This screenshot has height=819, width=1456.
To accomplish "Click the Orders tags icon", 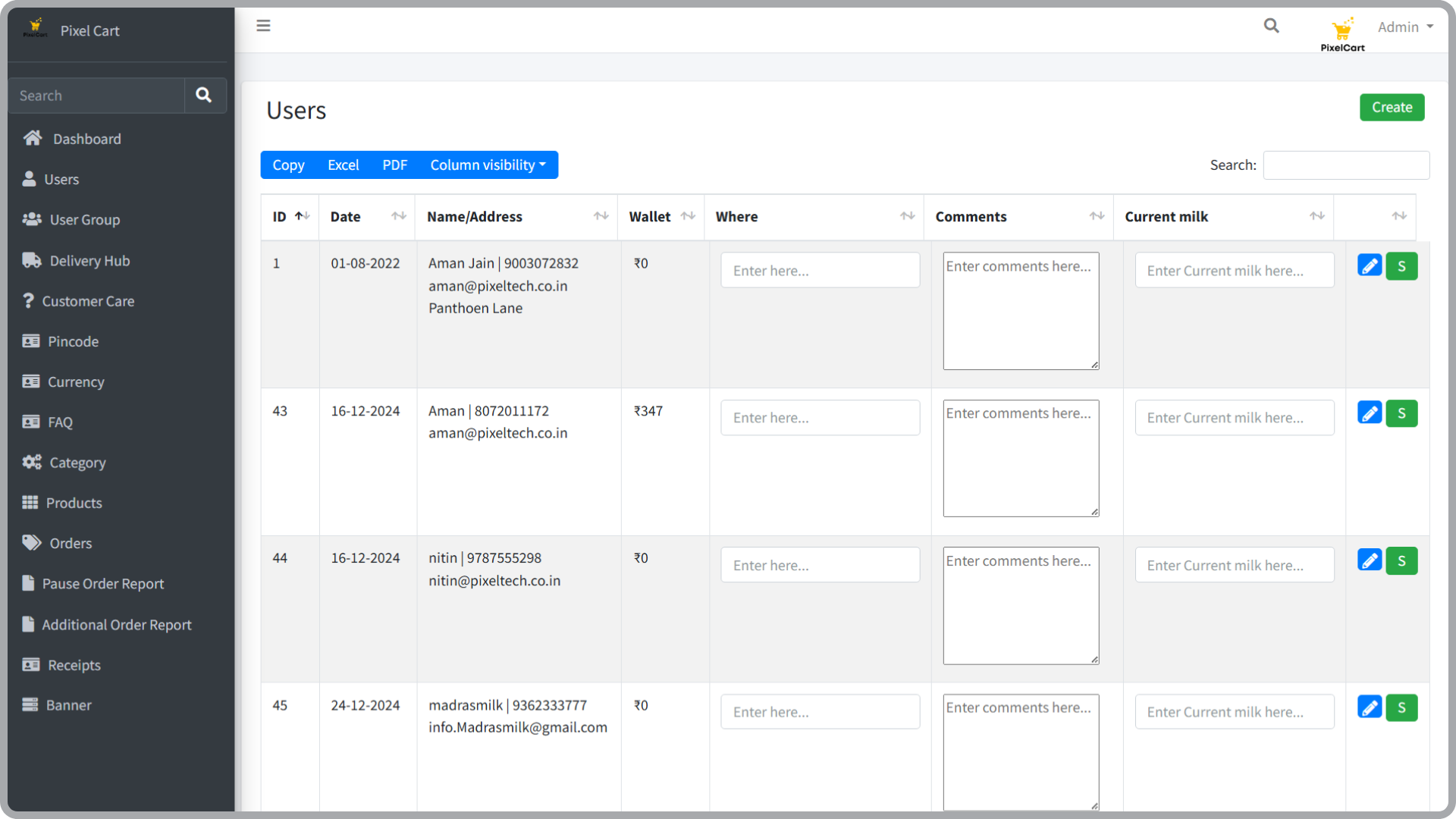I will [32, 543].
